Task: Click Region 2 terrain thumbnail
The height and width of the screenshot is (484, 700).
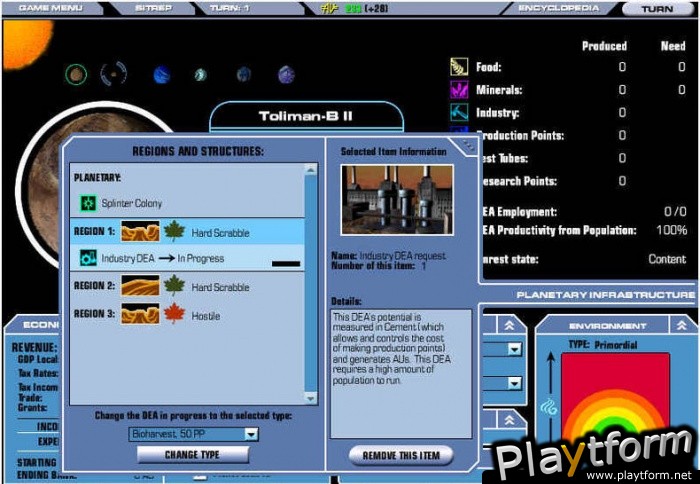Action: coord(140,286)
